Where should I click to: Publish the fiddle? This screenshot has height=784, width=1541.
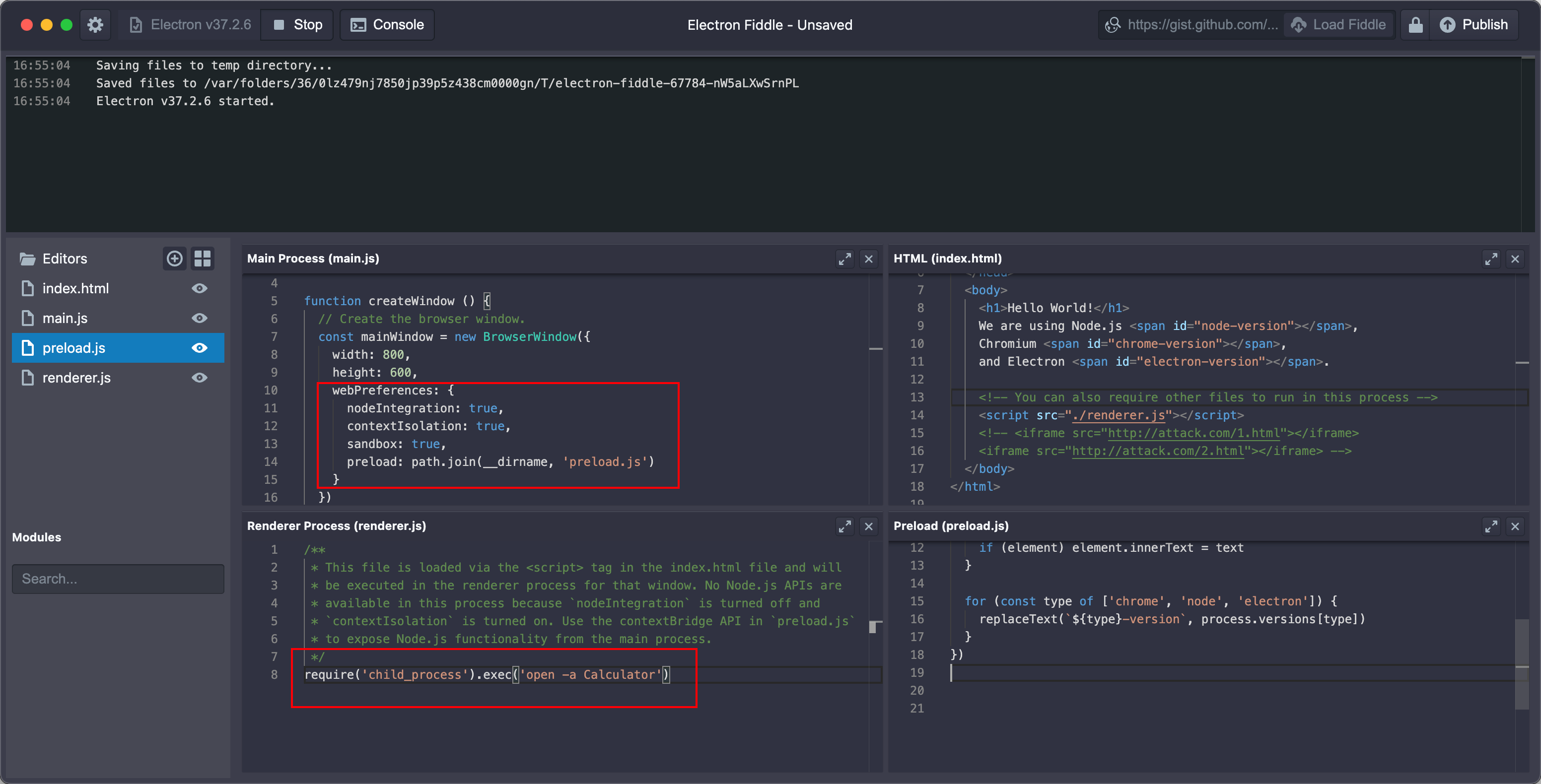tap(1473, 24)
